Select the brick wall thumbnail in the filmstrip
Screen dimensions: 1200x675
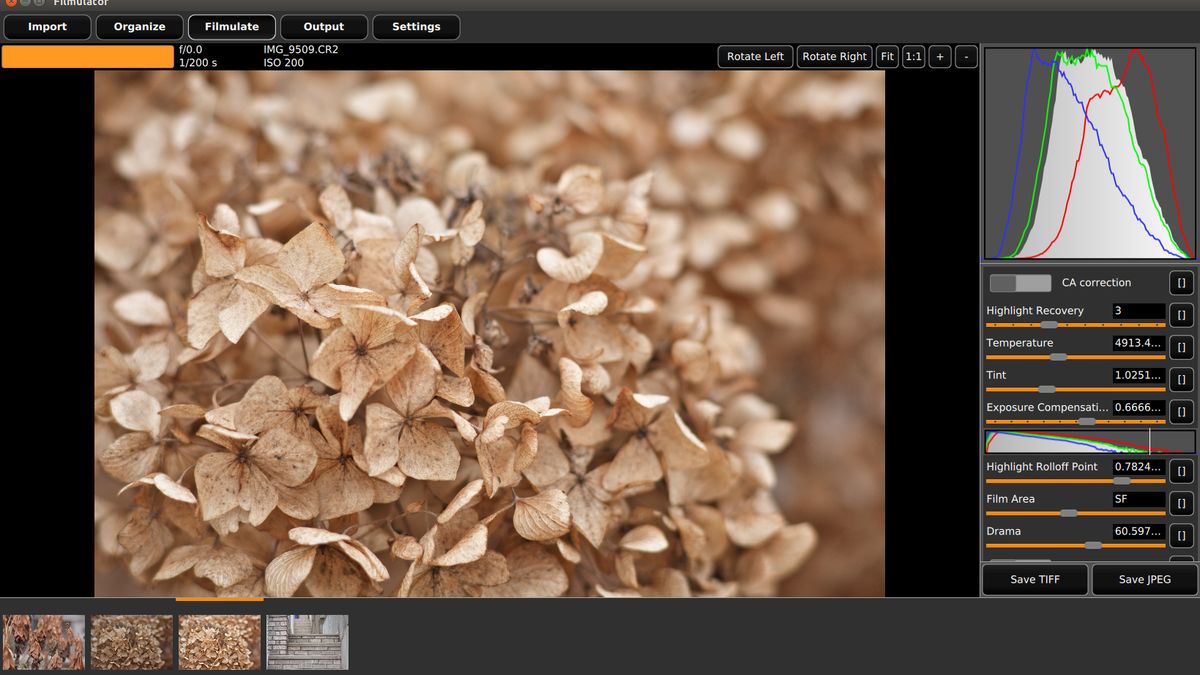pos(306,641)
